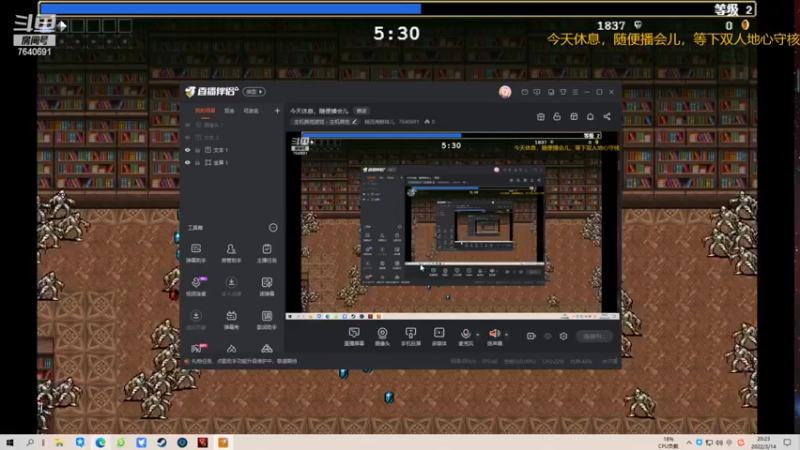Add a new scene with the plus button
Screen dimensions: 800x450
tap(277, 111)
